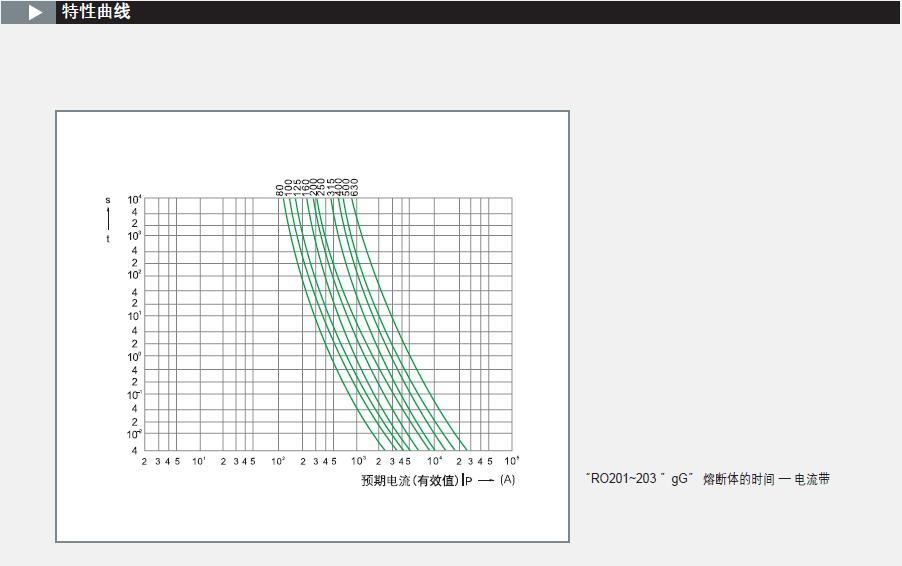The height and width of the screenshot is (566, 902).
Task: Click the white triangle arrow in header
Action: pos(36,13)
